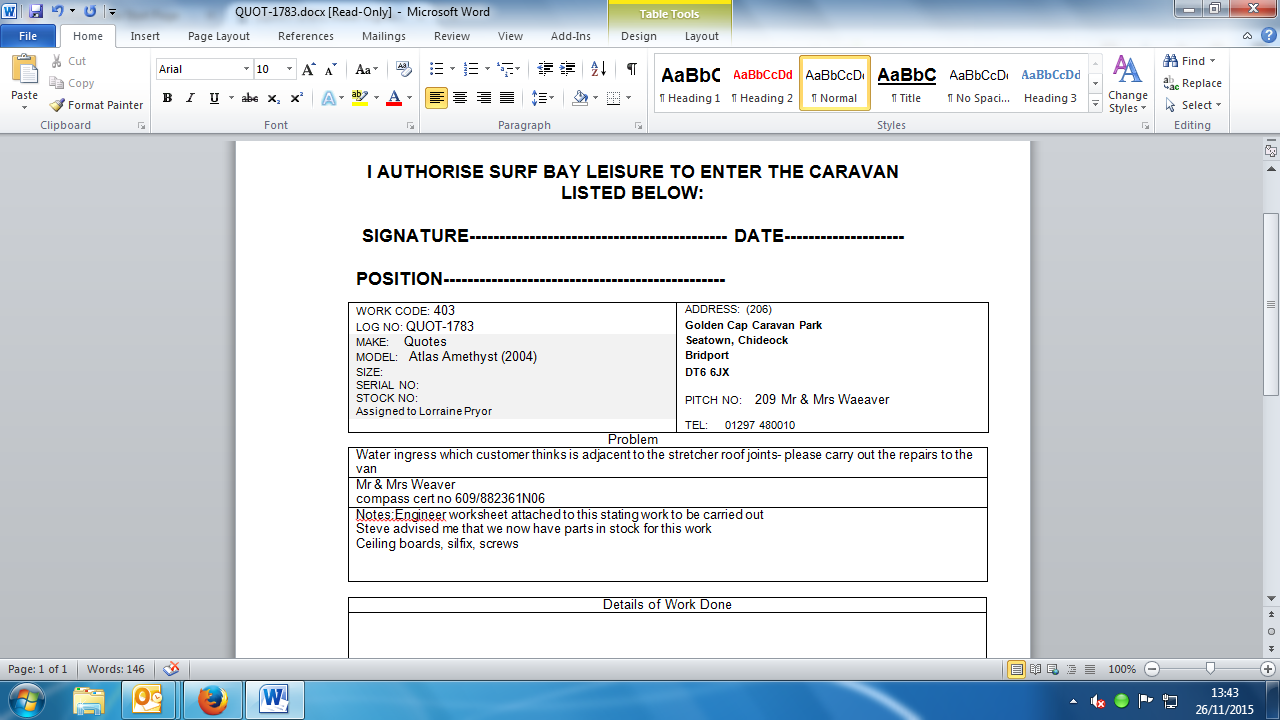Toggle Bold formatting

point(167,98)
